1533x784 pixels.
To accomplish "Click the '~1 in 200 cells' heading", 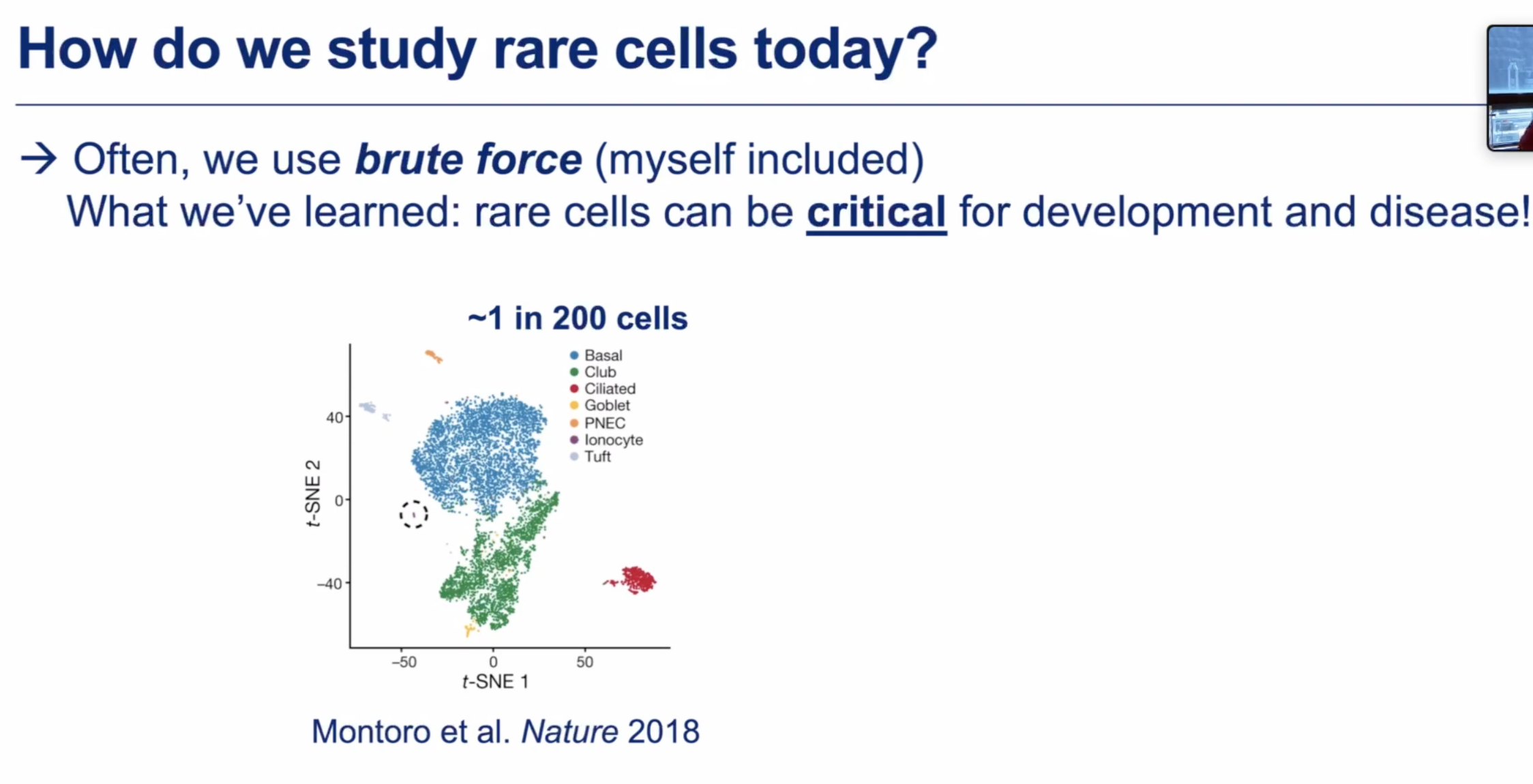I will 578,318.
